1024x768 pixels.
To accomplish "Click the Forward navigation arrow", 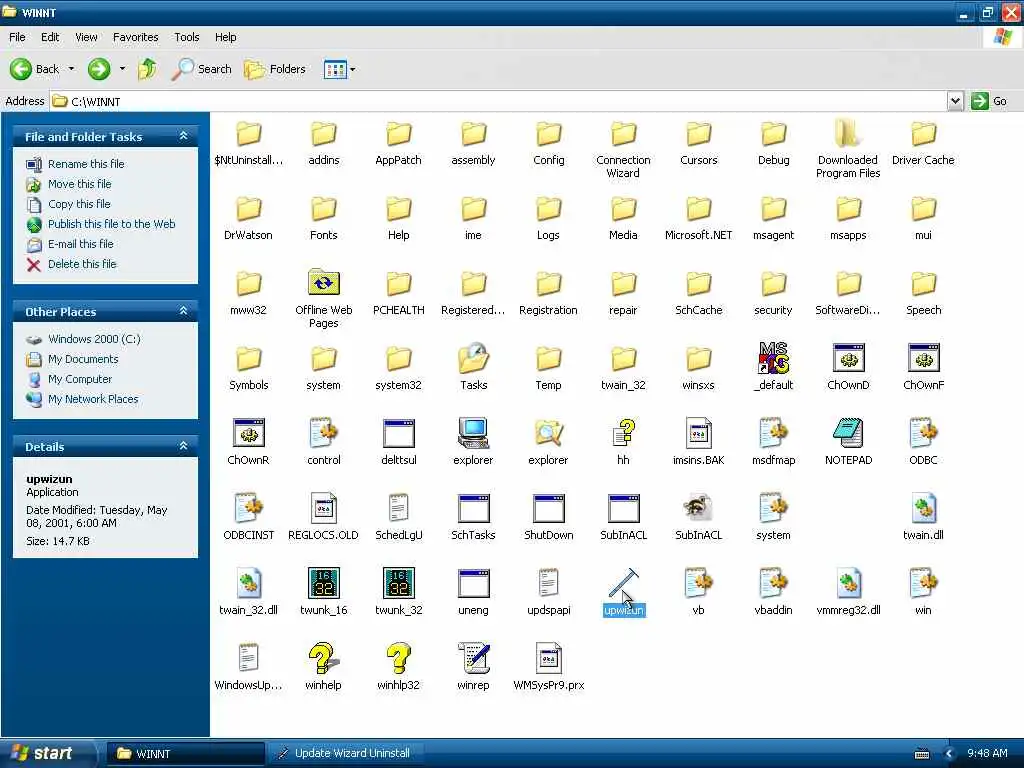I will (99, 69).
